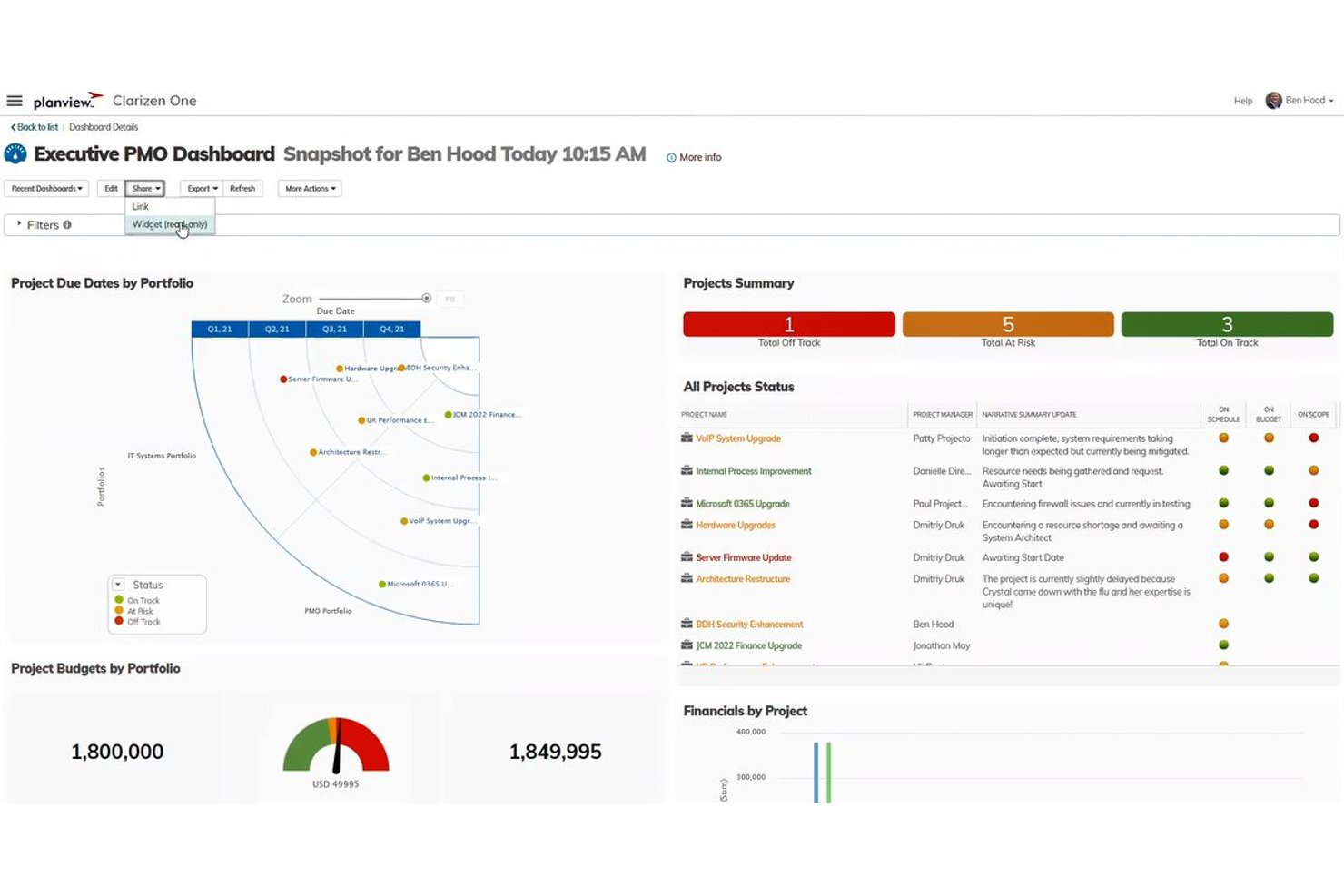This screenshot has height=896, width=1344.
Task: Open the Recent Dashboards dropdown
Action: pyautogui.click(x=46, y=189)
